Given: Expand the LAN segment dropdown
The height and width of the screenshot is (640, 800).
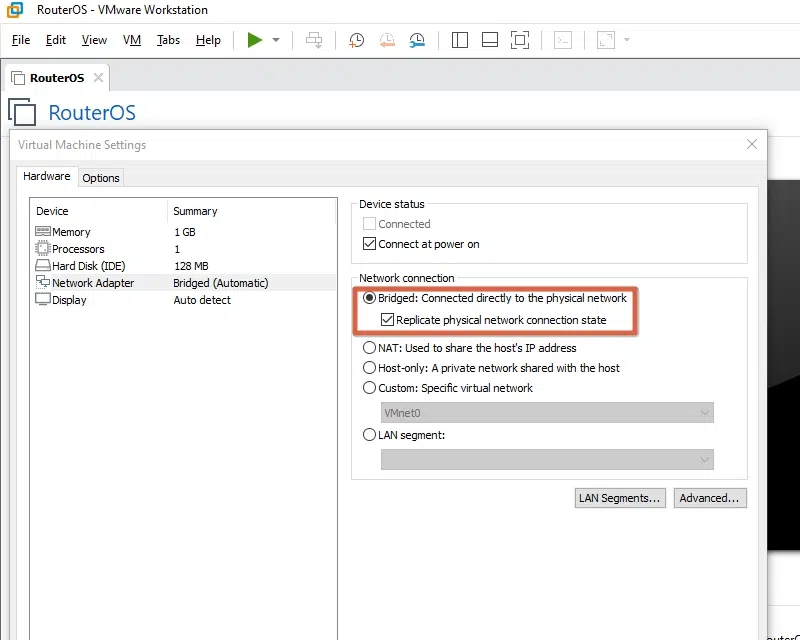Looking at the screenshot, I should (705, 459).
